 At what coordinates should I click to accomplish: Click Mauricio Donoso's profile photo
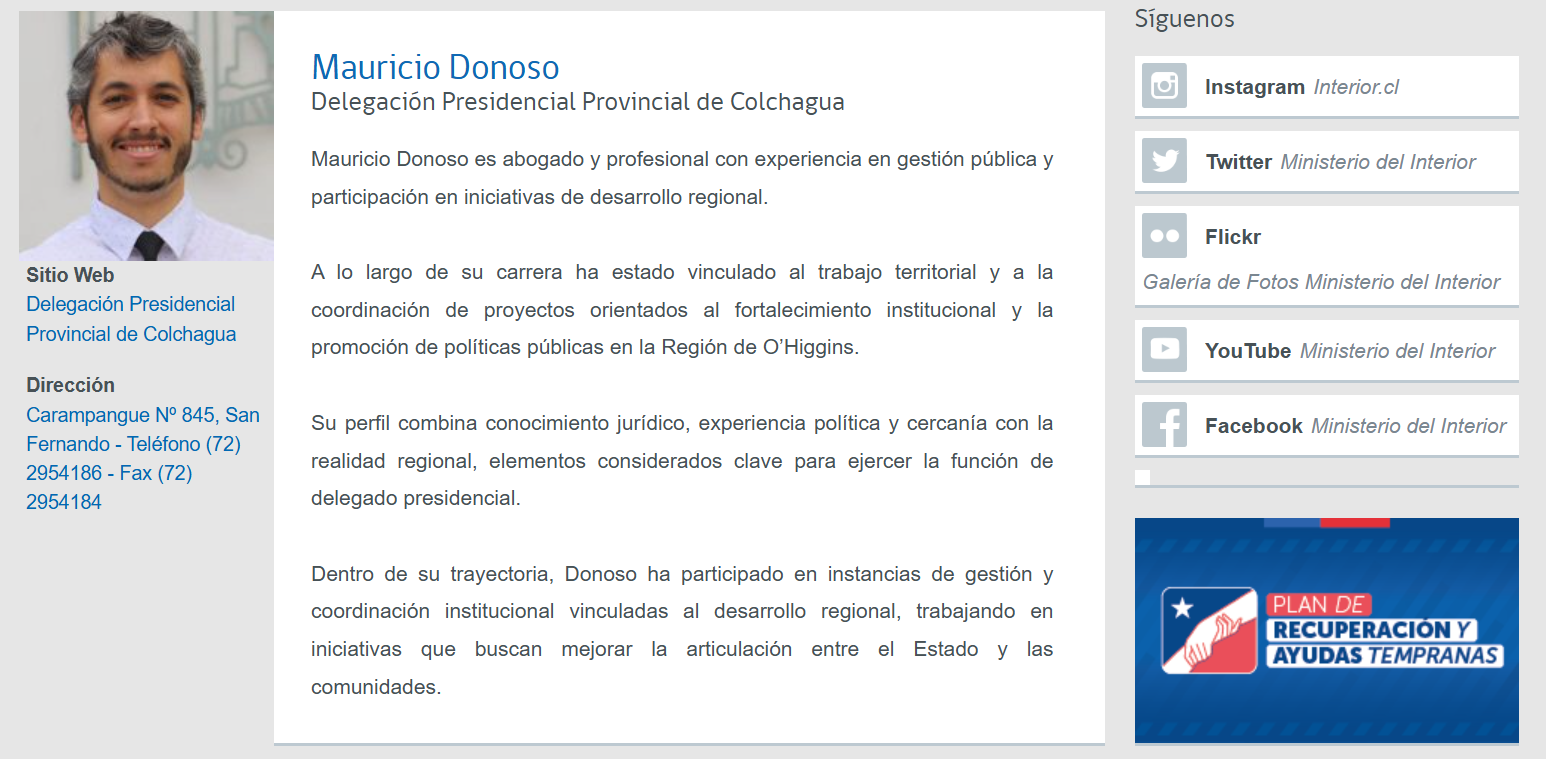point(146,136)
